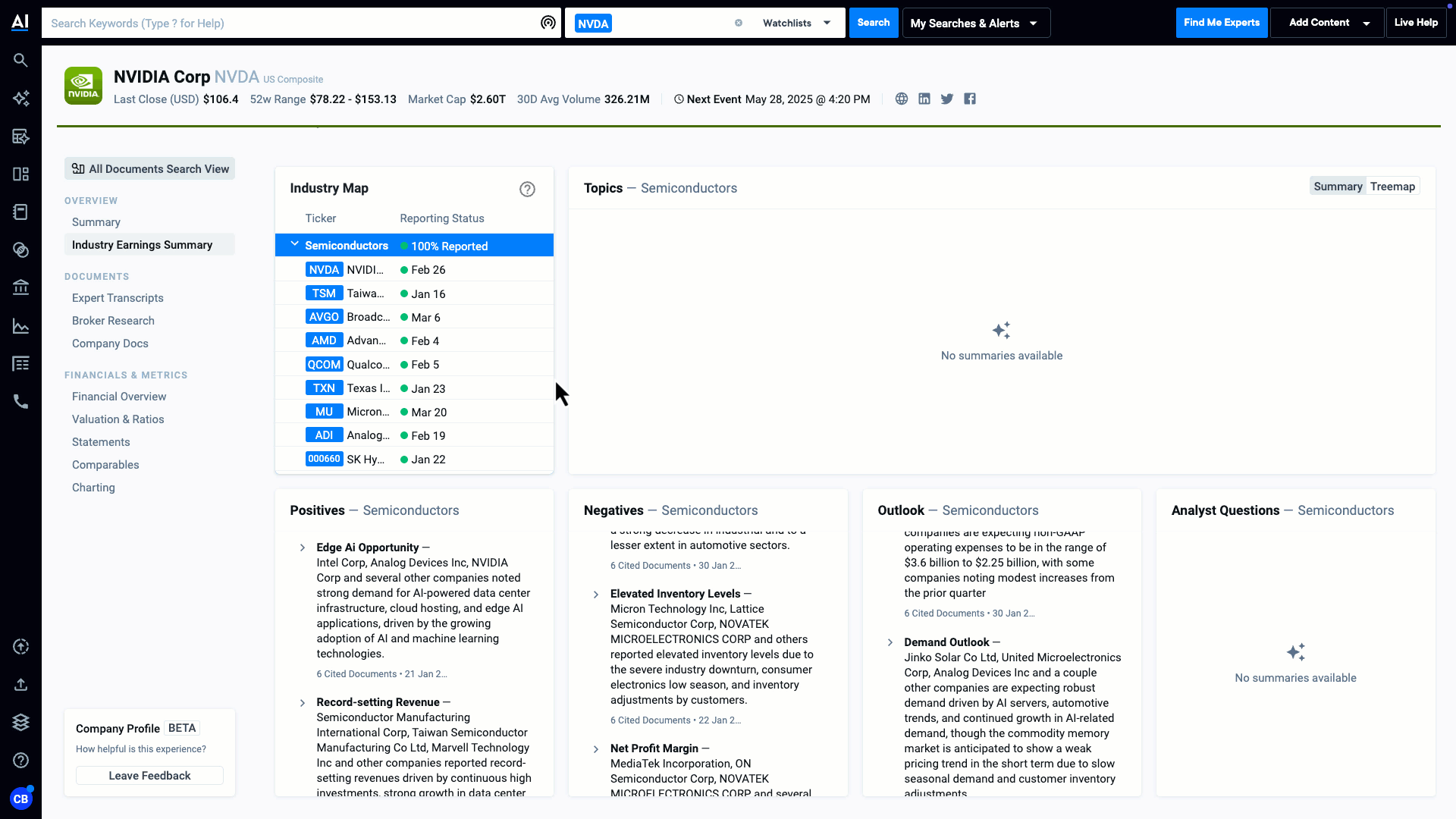Open the bank institution sidebar icon
Image resolution: width=1456 pixels, height=819 pixels.
[x=20, y=287]
